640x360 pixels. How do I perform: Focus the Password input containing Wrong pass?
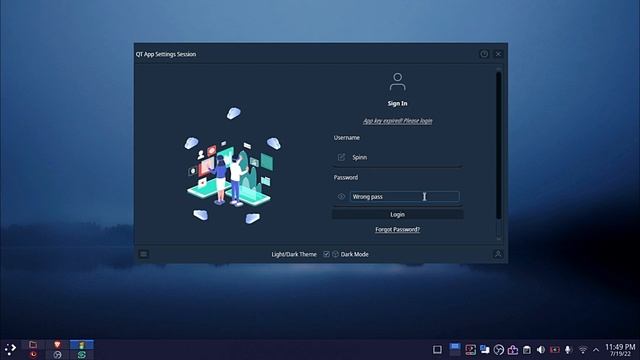point(404,197)
